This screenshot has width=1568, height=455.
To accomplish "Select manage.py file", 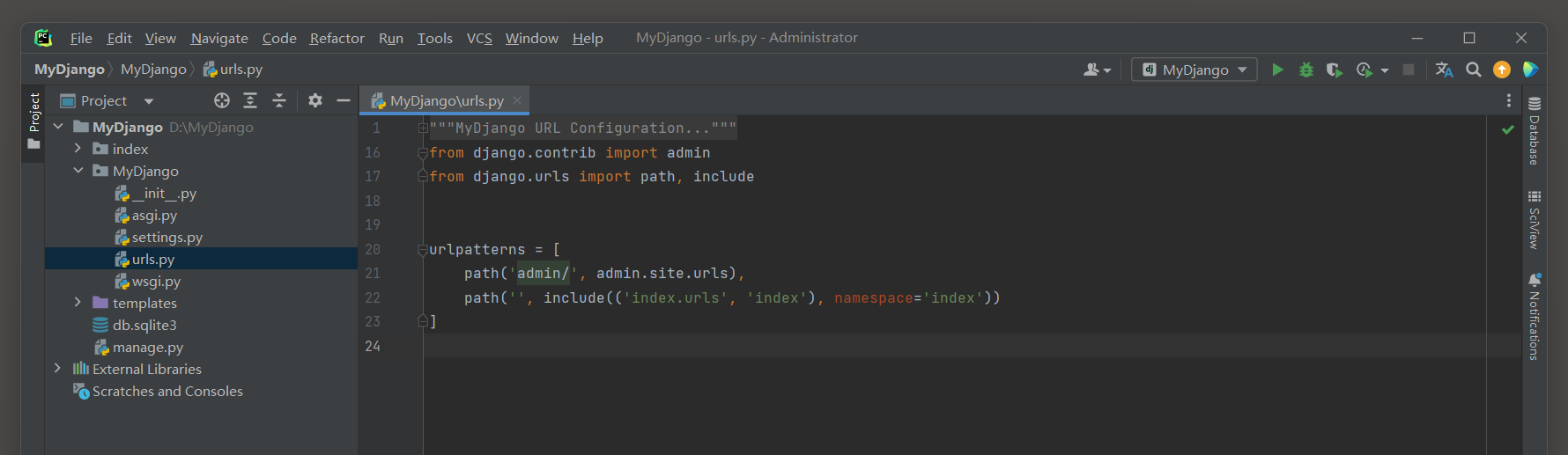I will pos(138,347).
